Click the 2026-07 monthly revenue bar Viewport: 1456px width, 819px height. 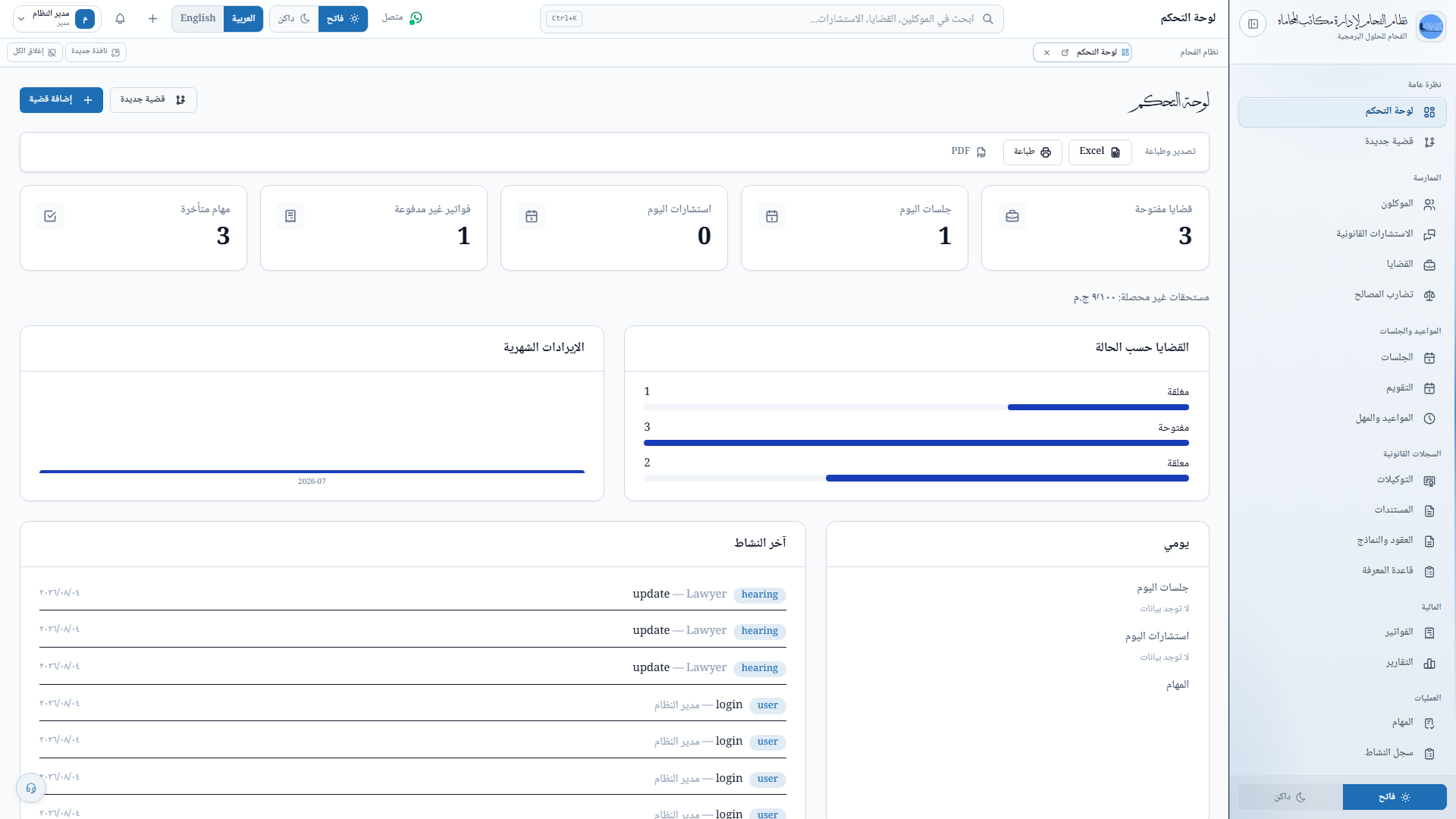(x=312, y=472)
